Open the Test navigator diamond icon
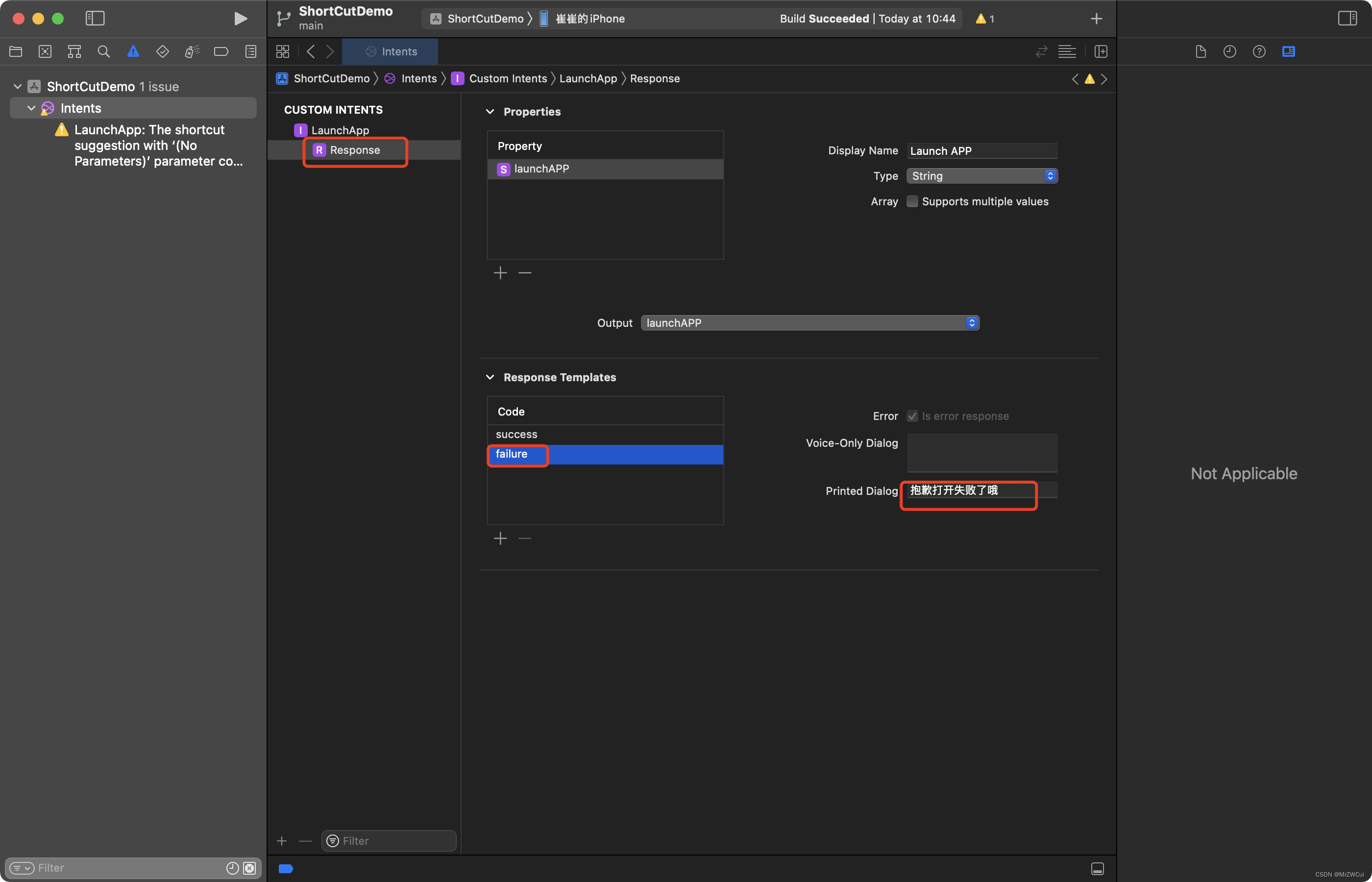The image size is (1372, 882). click(163, 51)
